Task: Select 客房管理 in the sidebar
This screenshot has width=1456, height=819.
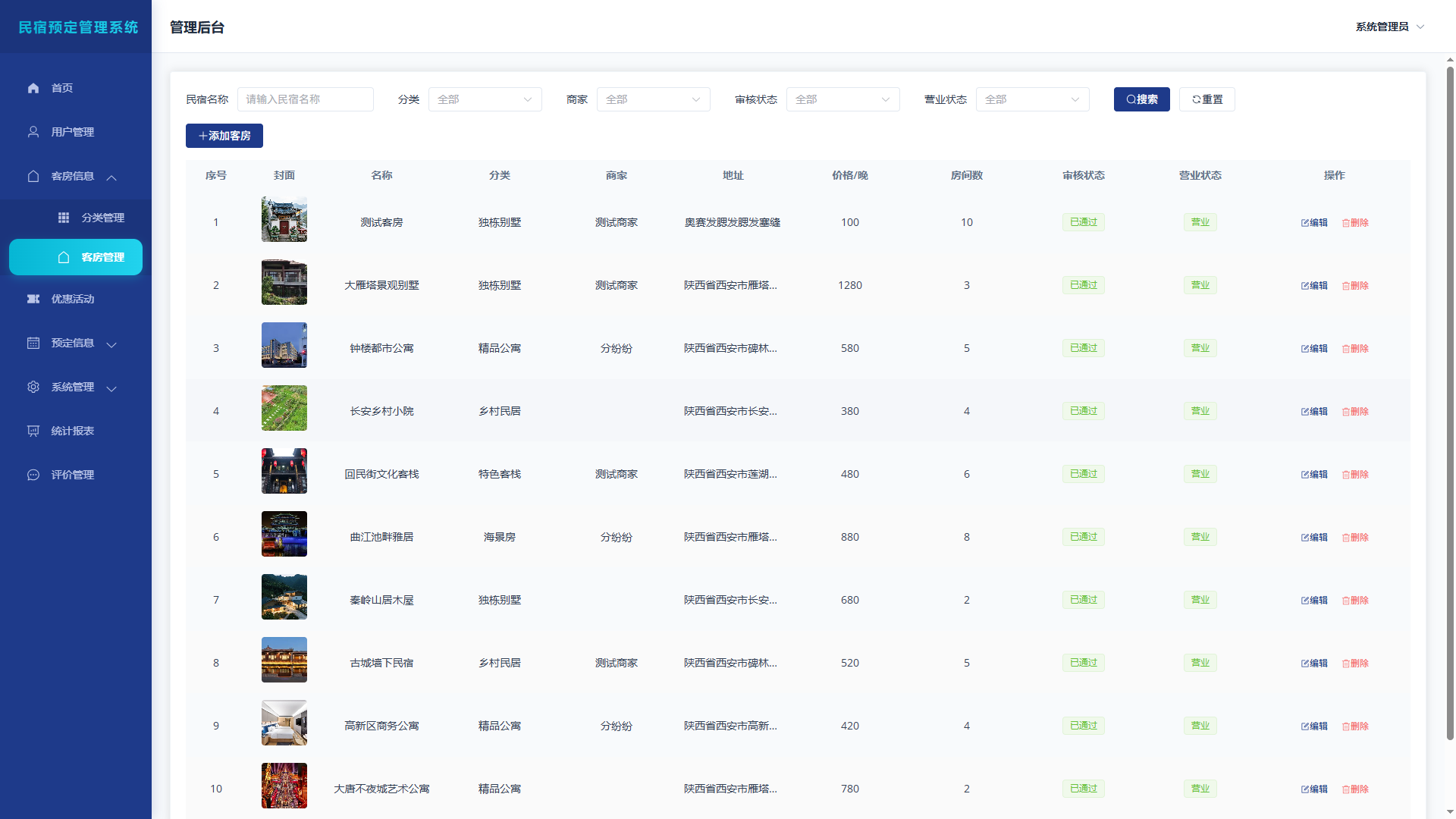Action: click(x=76, y=257)
